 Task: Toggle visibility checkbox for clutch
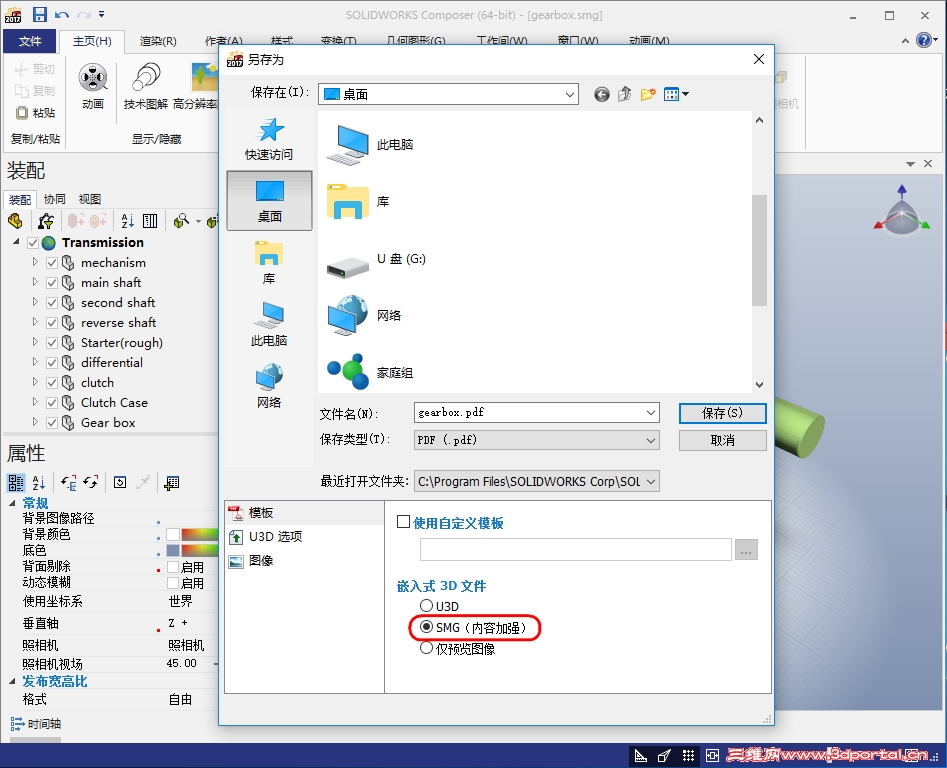(52, 383)
